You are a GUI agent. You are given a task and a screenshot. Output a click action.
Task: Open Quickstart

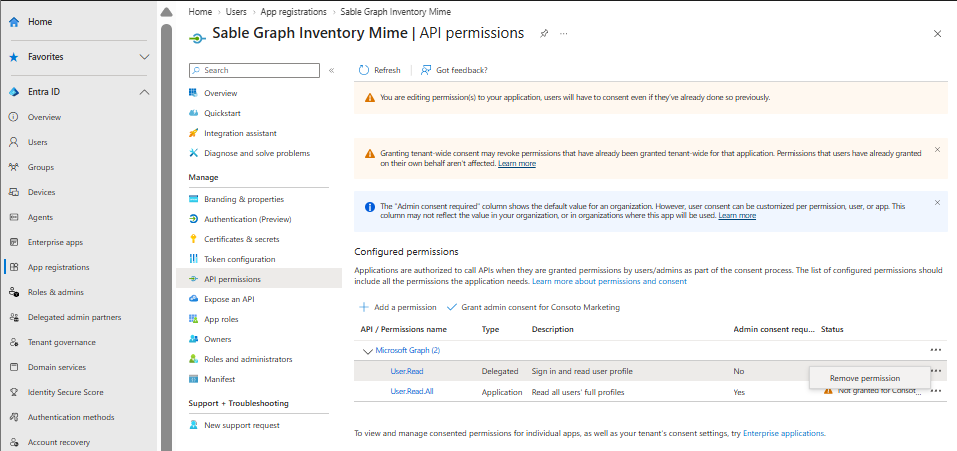[222, 113]
